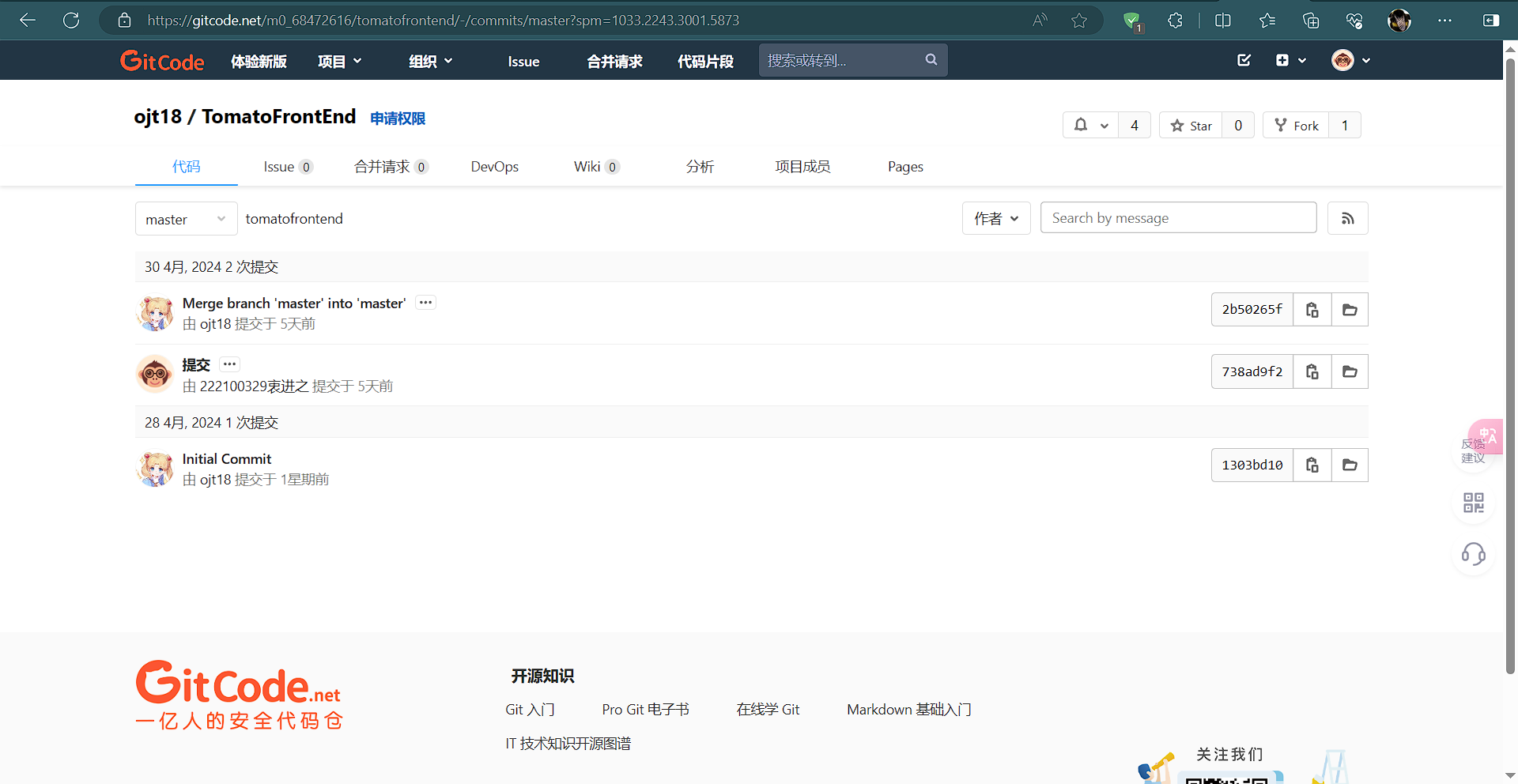Click the 申请权限 link
Image resolution: width=1518 pixels, height=784 pixels.
pos(397,118)
